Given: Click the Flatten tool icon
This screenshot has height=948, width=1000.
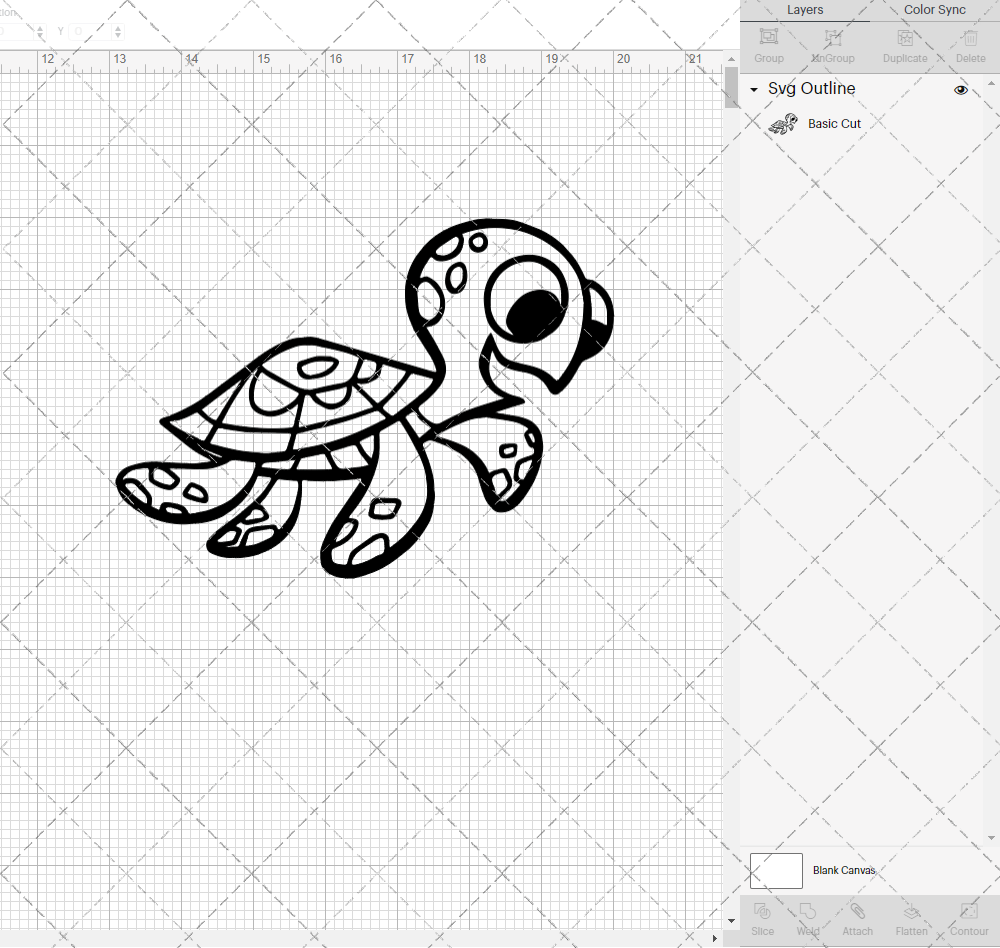Looking at the screenshot, I should (x=911, y=910).
